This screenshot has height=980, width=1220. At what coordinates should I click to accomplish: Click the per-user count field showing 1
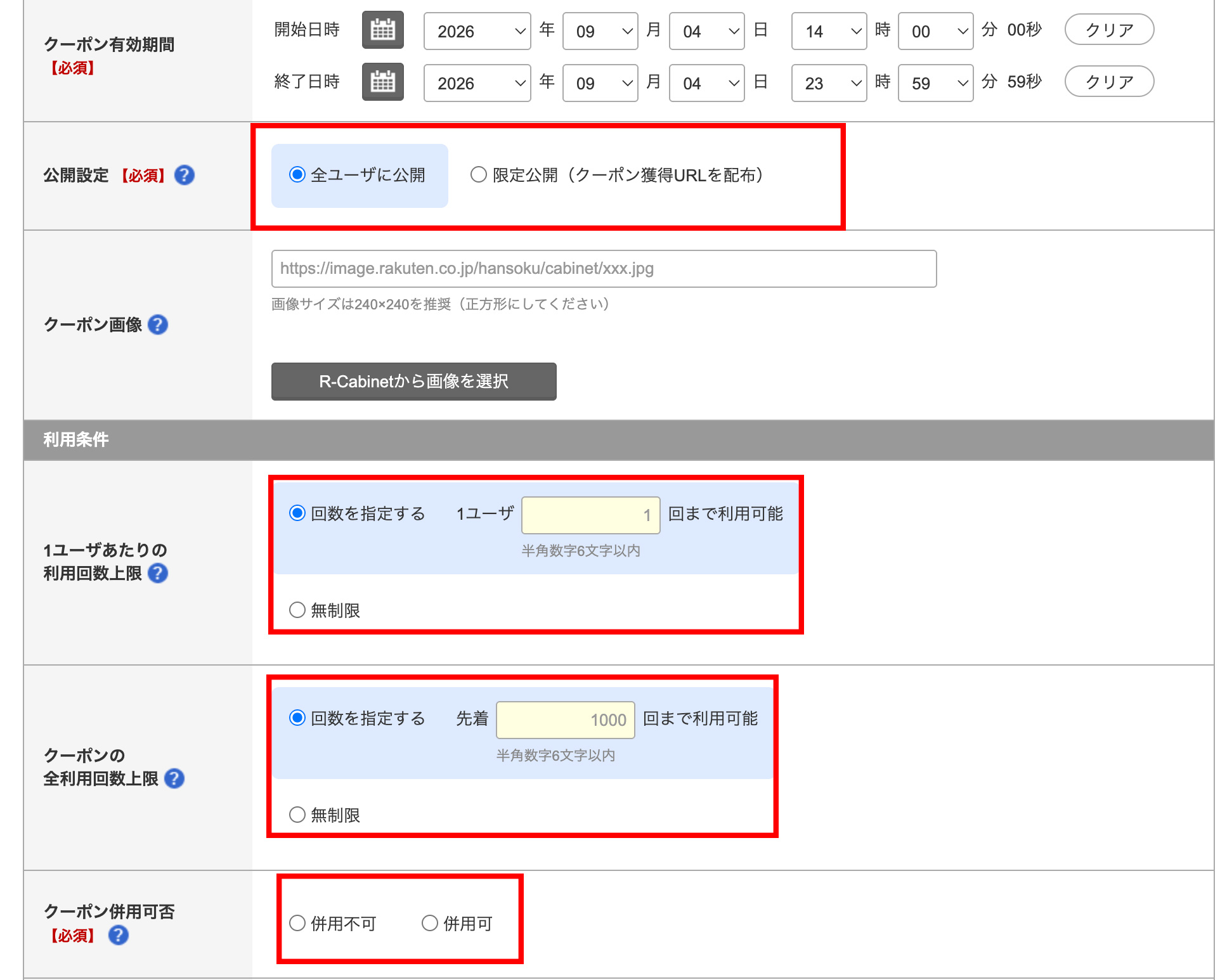point(591,515)
